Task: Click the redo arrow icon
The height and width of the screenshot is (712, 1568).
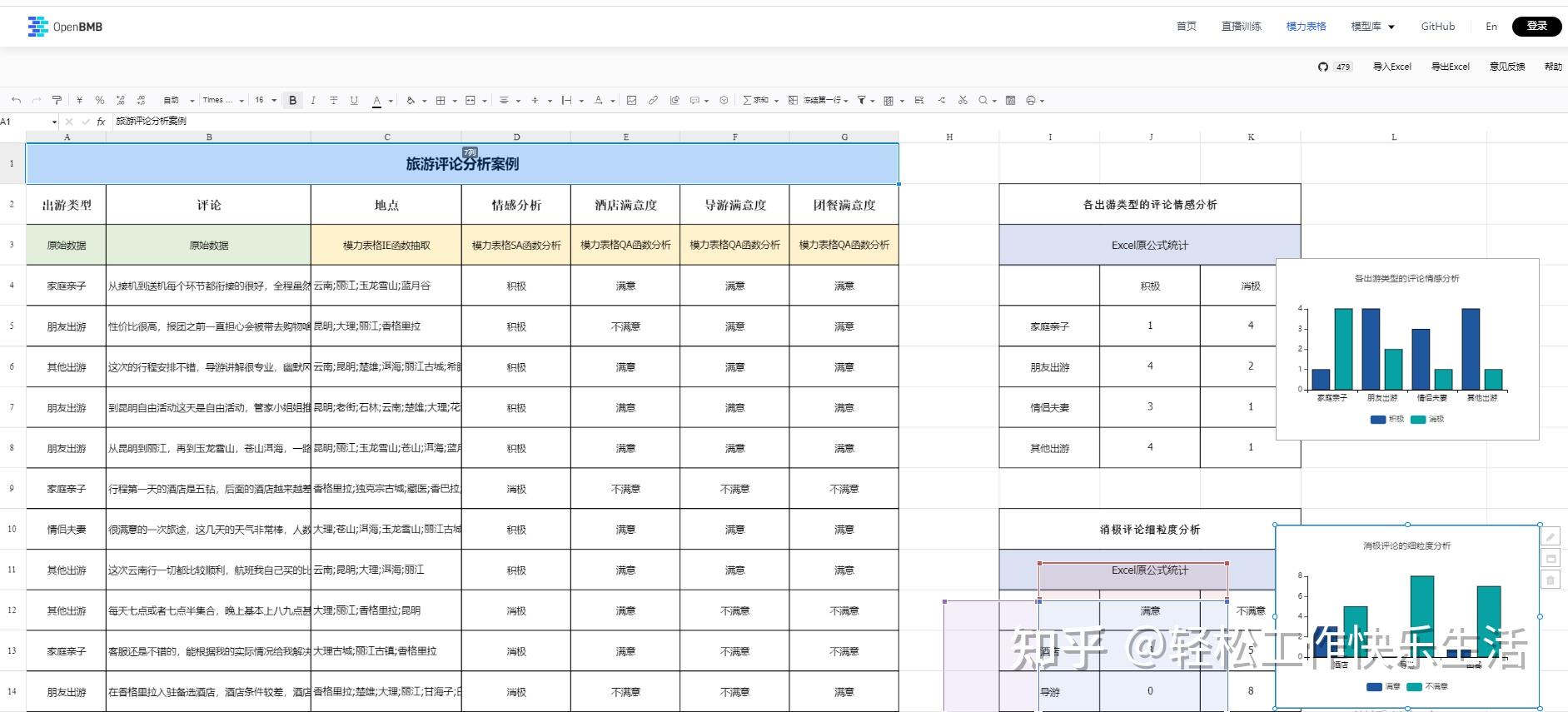Action: [x=37, y=100]
